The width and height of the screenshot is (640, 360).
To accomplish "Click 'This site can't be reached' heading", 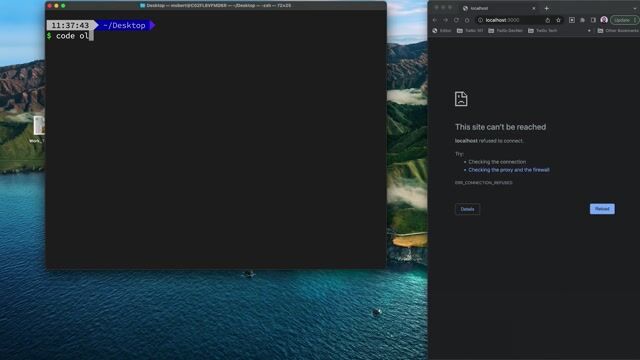I will click(x=500, y=127).
